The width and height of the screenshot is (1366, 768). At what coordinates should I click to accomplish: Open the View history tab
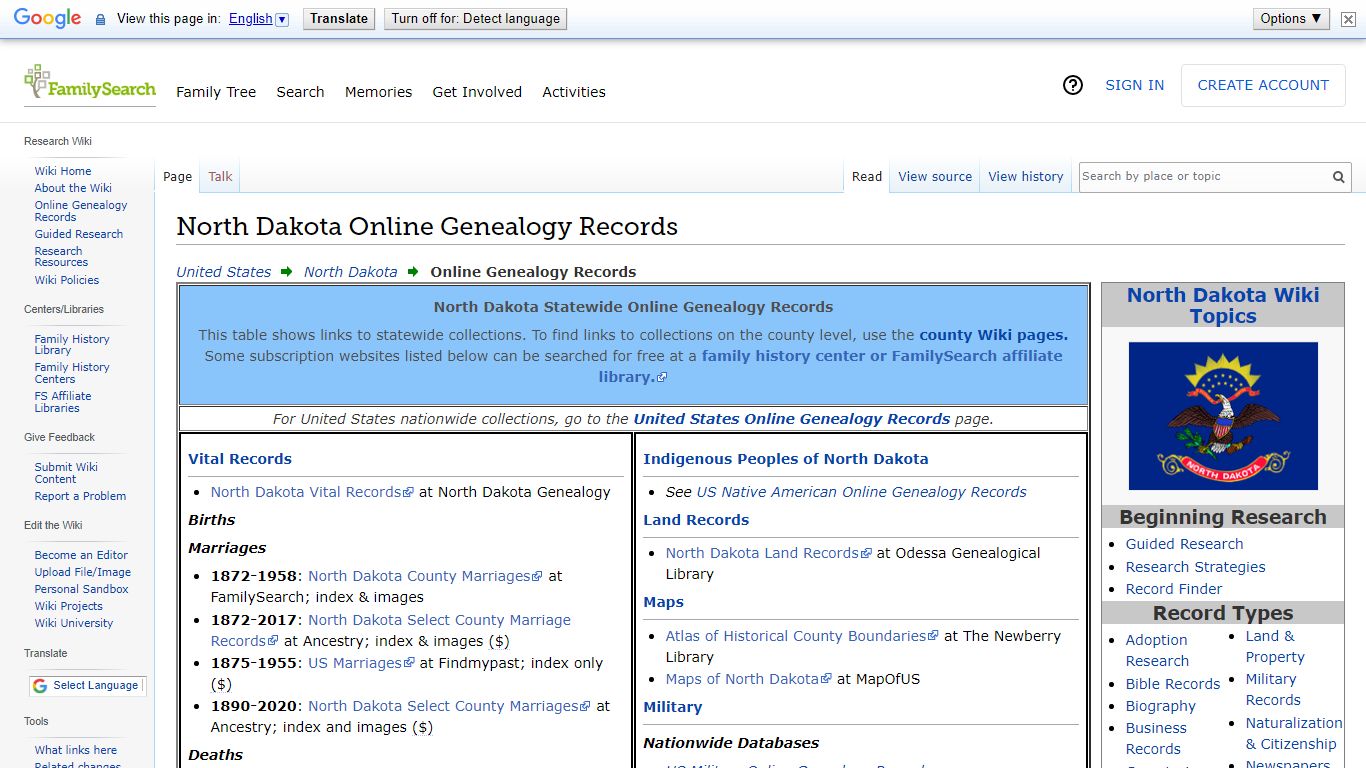click(1026, 177)
